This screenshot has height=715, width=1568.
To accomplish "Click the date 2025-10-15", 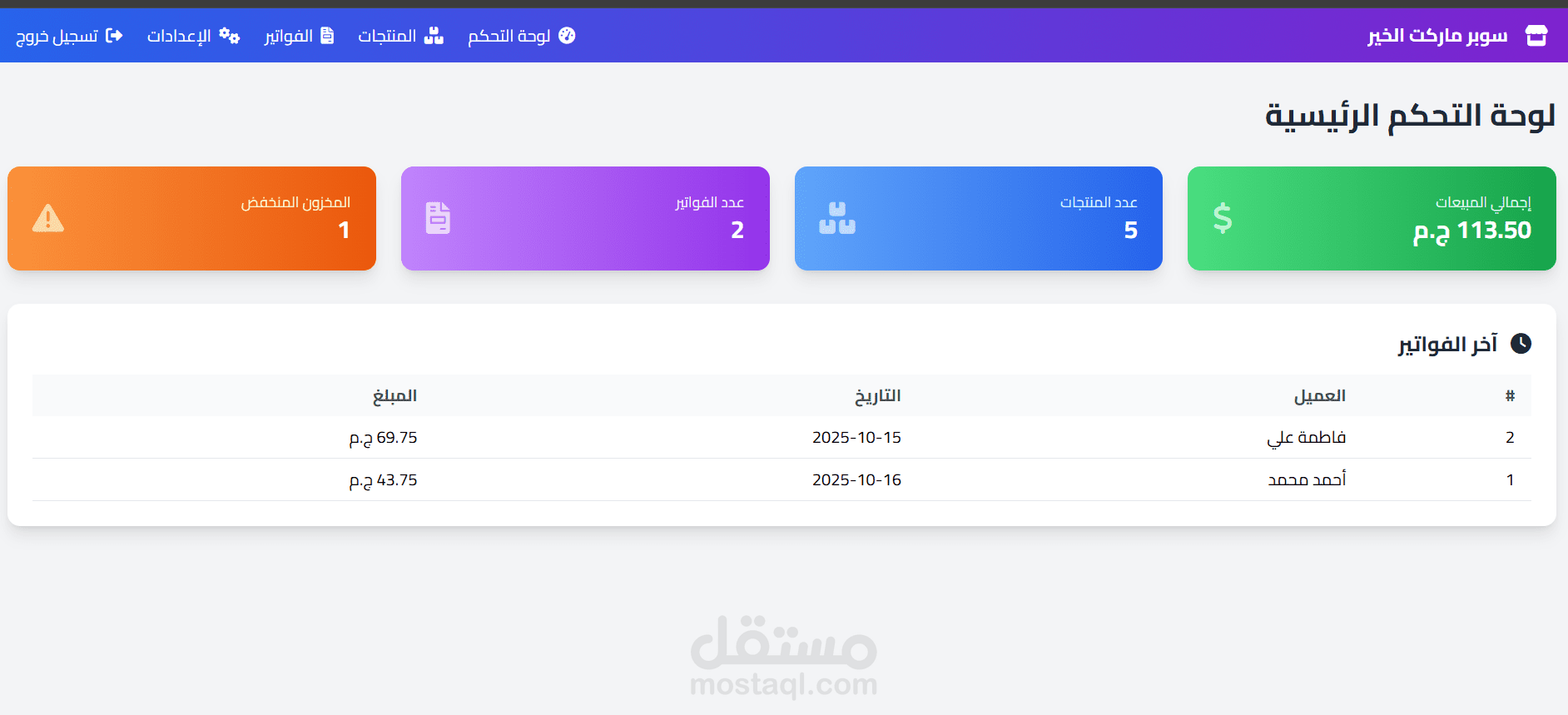I will pyautogui.click(x=857, y=438).
